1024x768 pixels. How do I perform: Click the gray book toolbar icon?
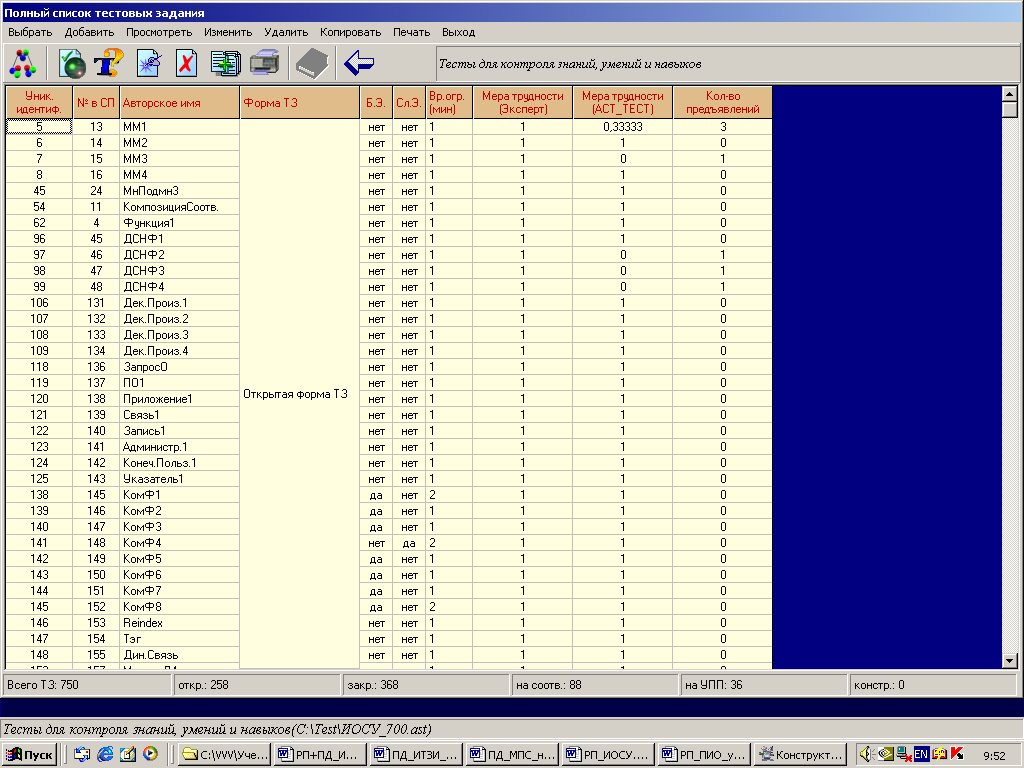click(311, 63)
